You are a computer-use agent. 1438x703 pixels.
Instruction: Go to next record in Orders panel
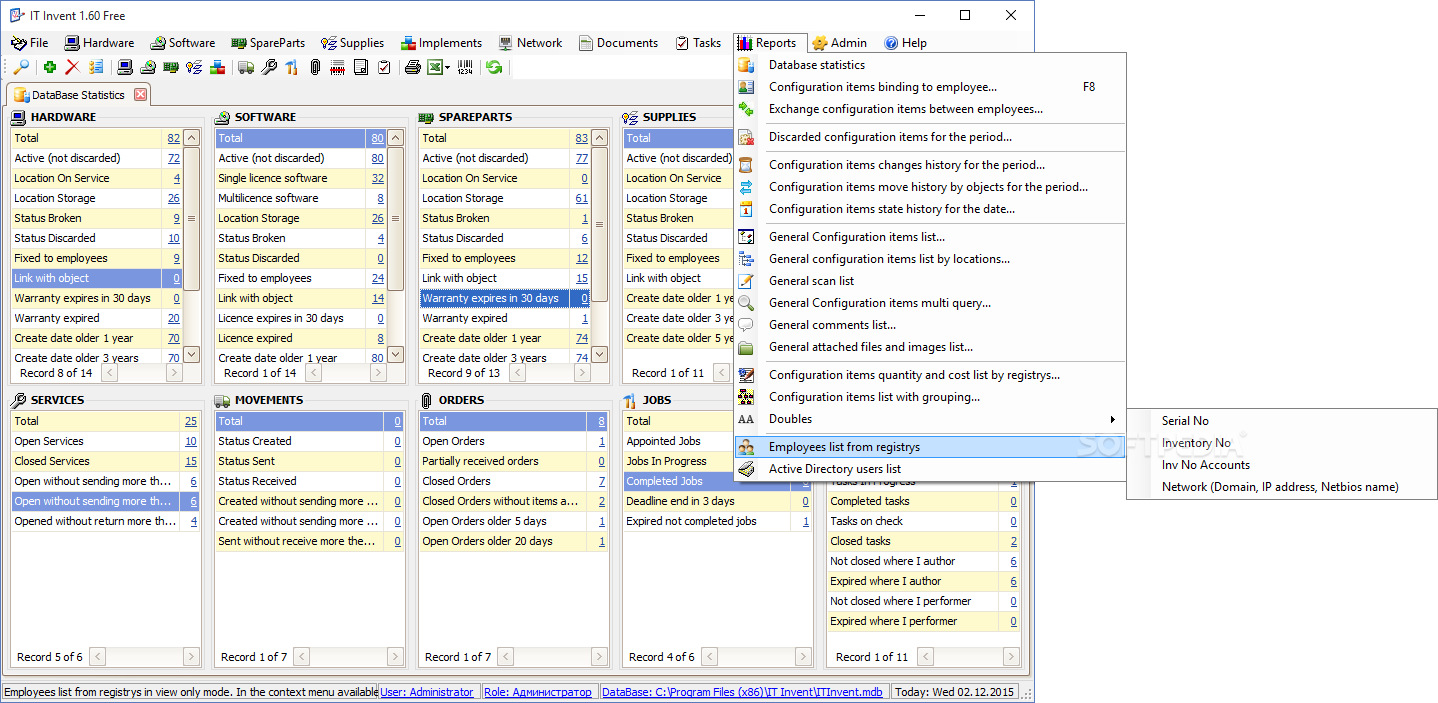599,657
